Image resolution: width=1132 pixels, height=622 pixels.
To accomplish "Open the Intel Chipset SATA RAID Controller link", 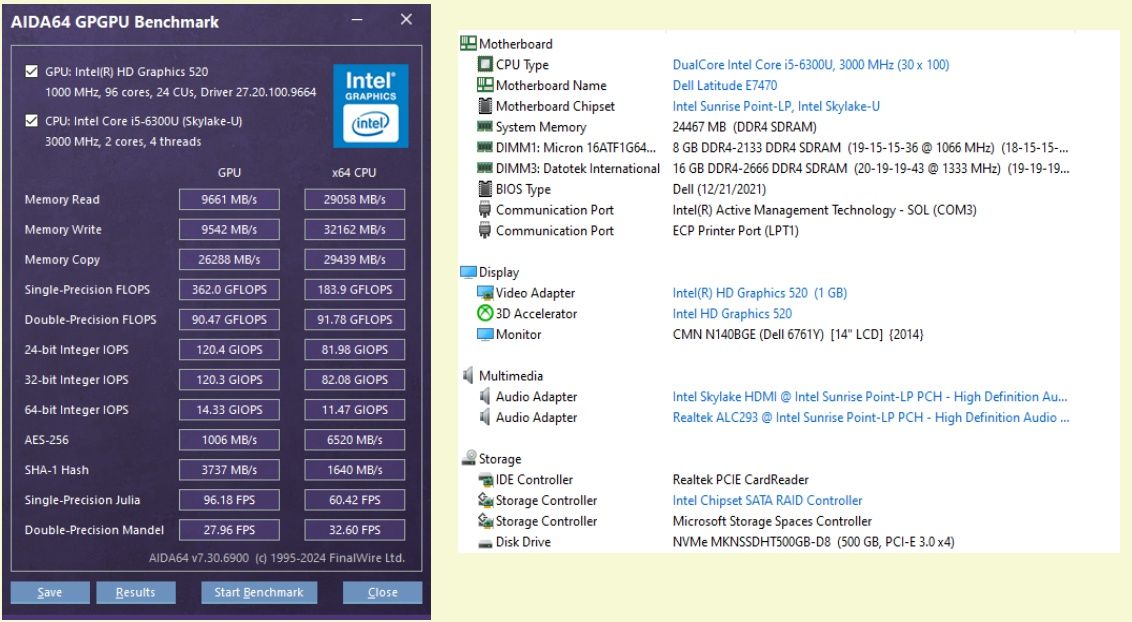I will pos(767,501).
